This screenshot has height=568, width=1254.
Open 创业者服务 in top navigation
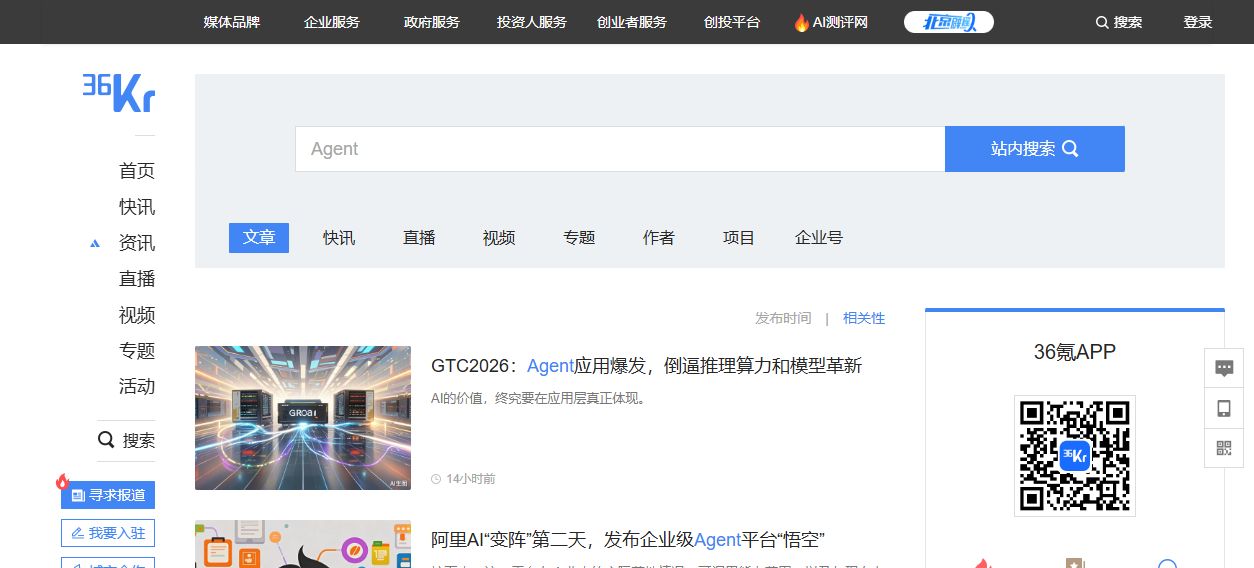click(632, 22)
